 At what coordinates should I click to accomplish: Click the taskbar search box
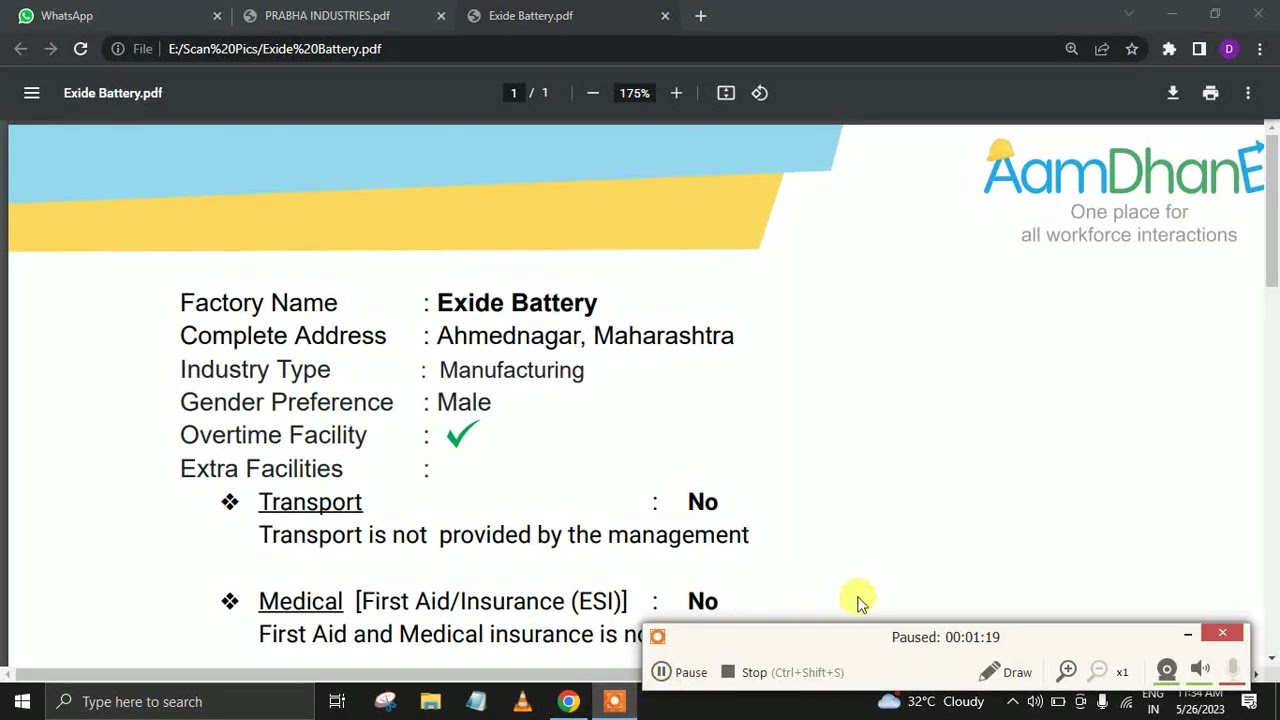tap(180, 701)
